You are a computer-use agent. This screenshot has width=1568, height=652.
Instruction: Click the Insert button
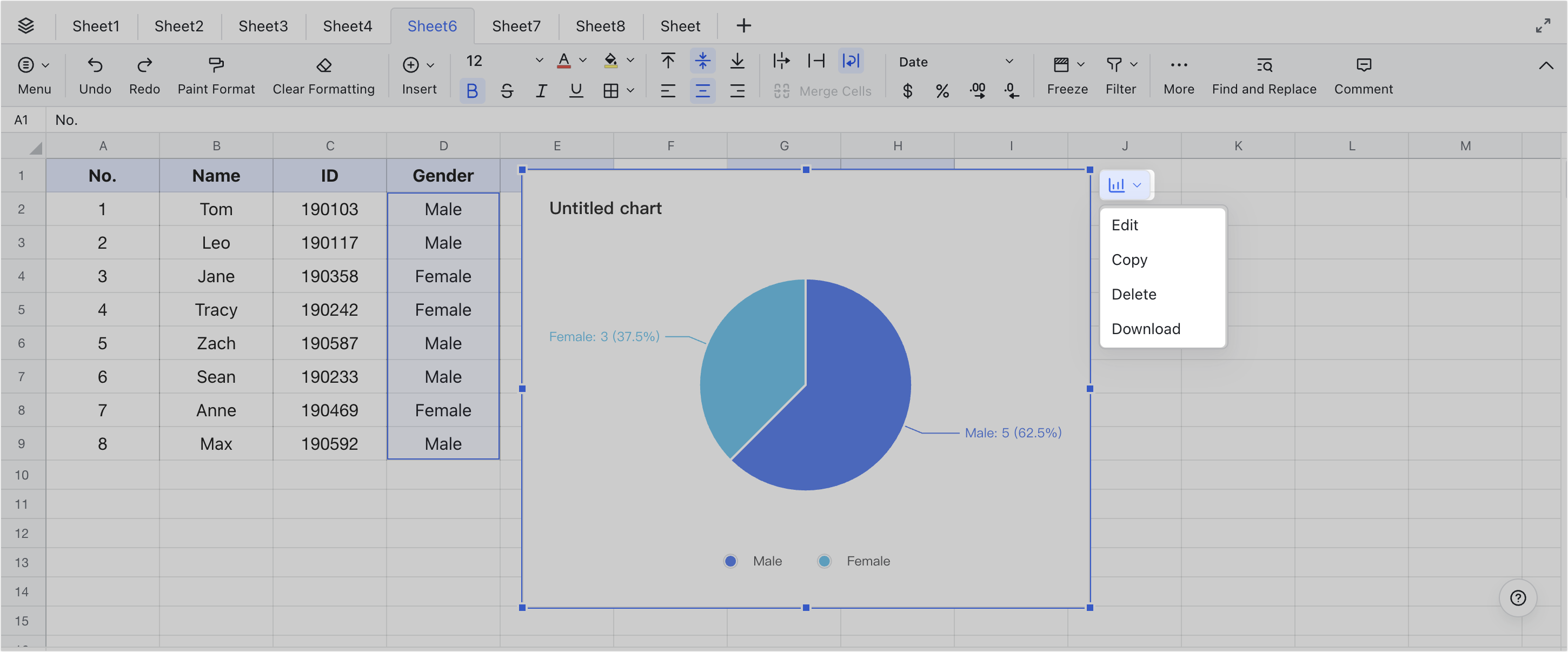pos(419,74)
